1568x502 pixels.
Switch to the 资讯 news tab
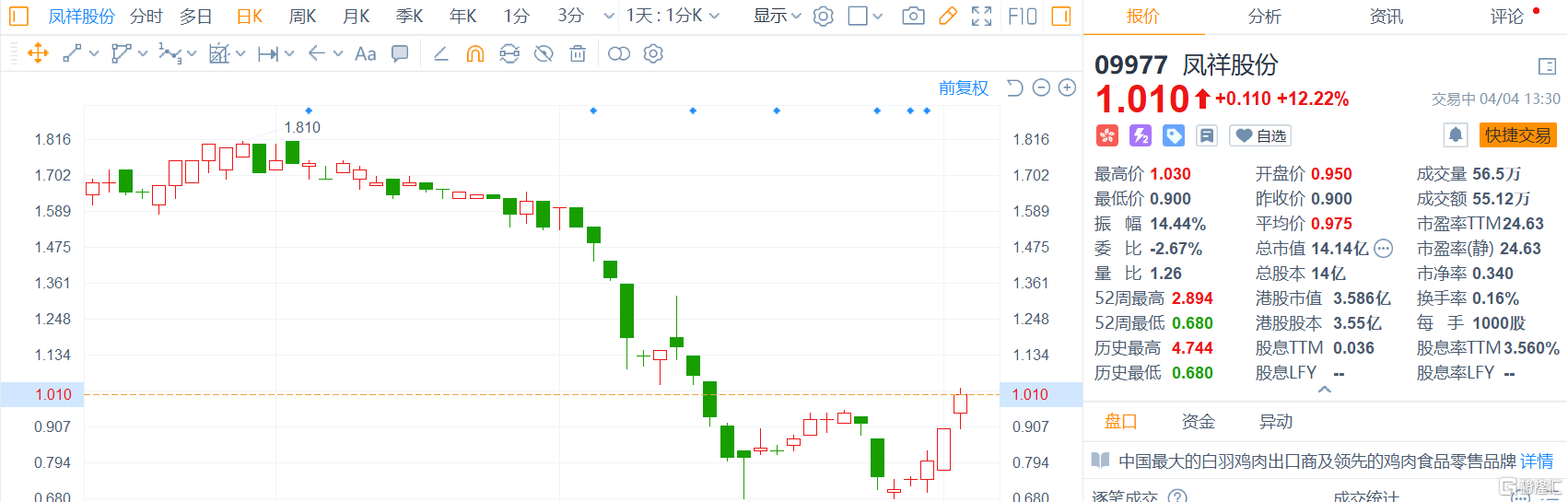[x=1386, y=17]
